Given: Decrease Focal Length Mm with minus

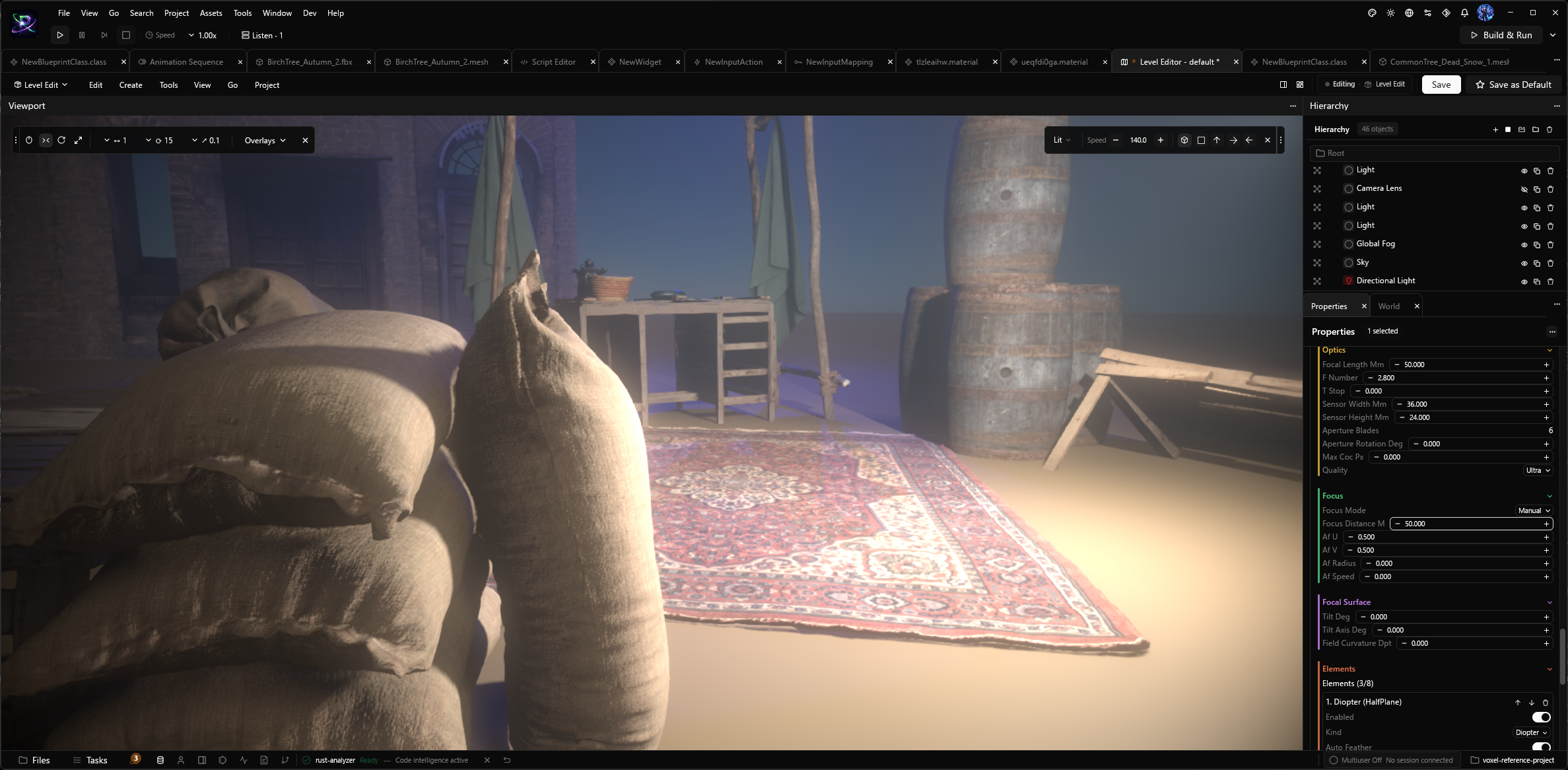Looking at the screenshot, I should click(1396, 365).
